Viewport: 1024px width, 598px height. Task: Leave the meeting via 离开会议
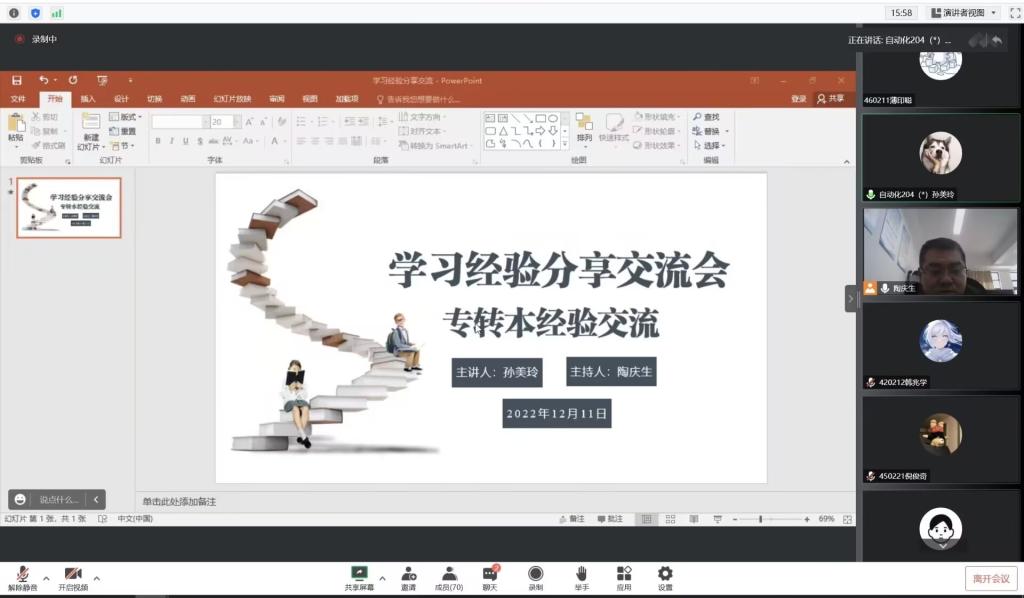point(991,578)
